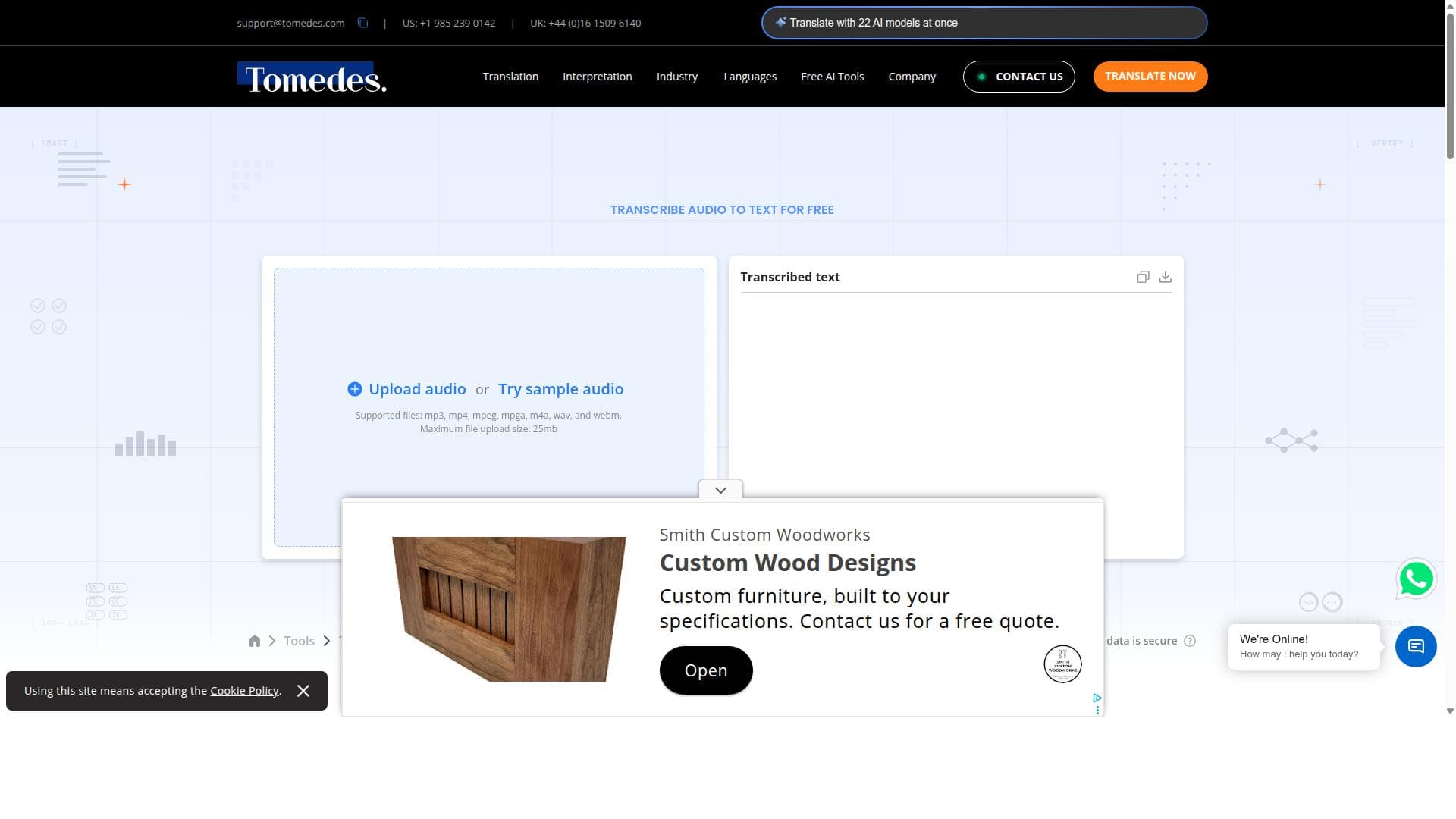Open the live chat widget button
1456x819 pixels.
pyautogui.click(x=1416, y=646)
